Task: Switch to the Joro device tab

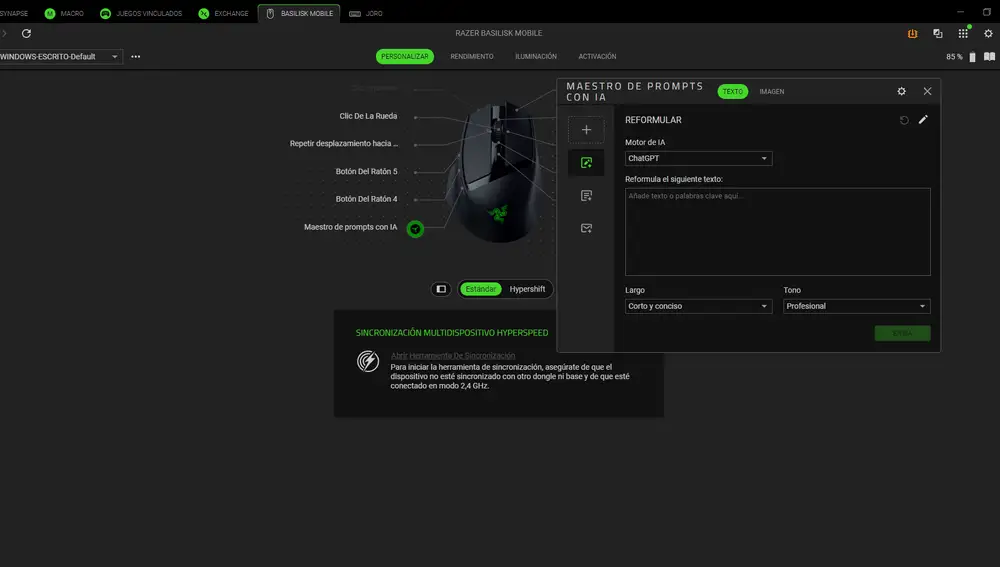Action: point(365,13)
